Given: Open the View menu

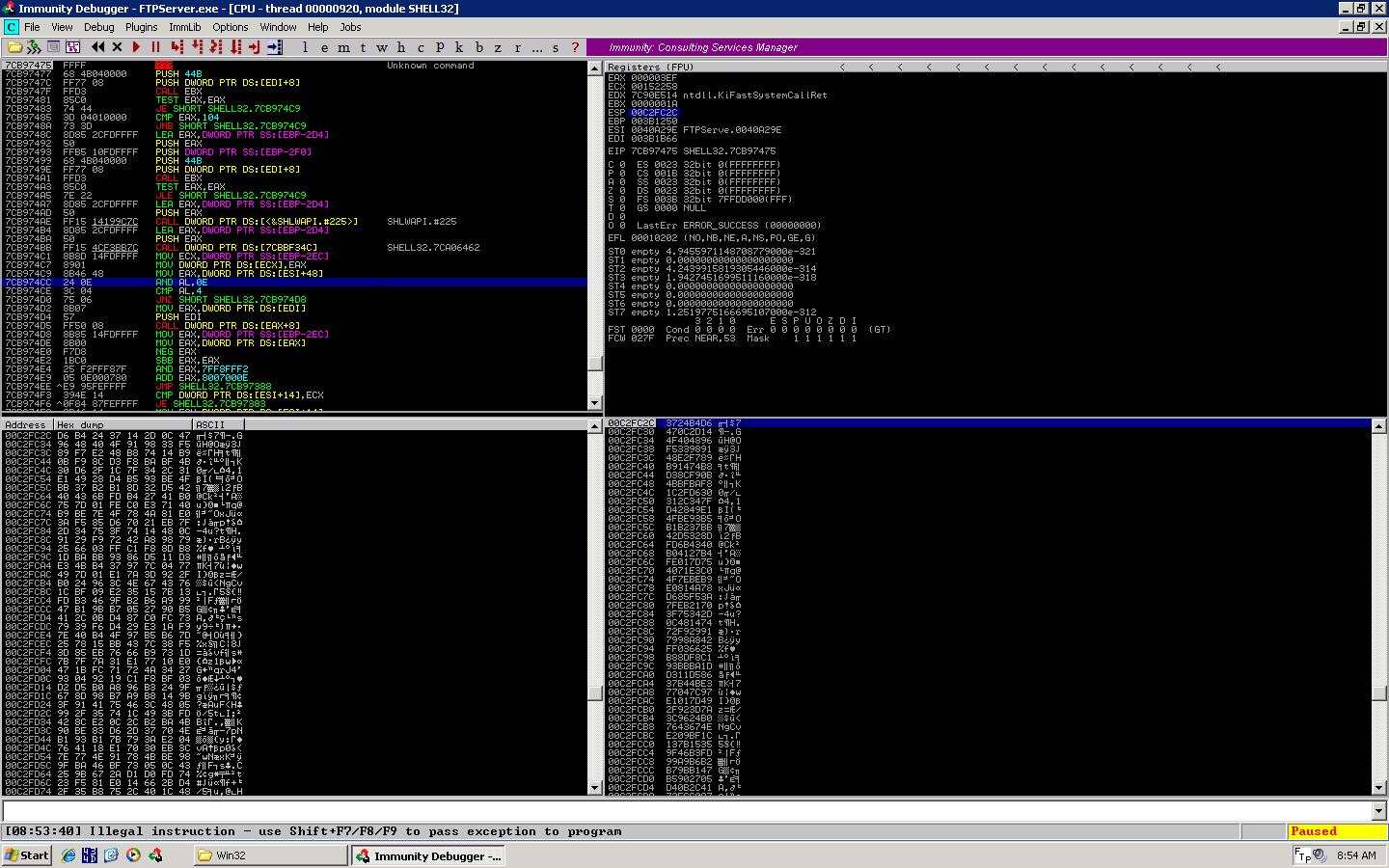Looking at the screenshot, I should click(62, 27).
